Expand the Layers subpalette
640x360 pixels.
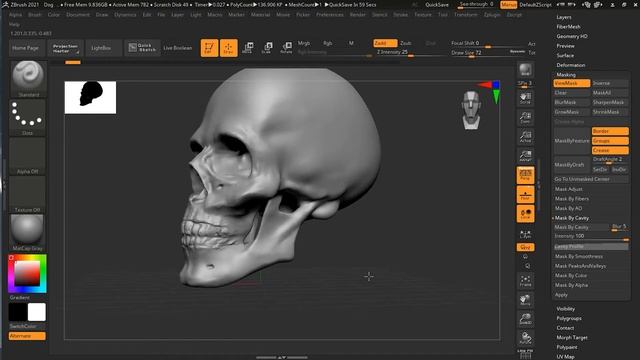[564, 17]
